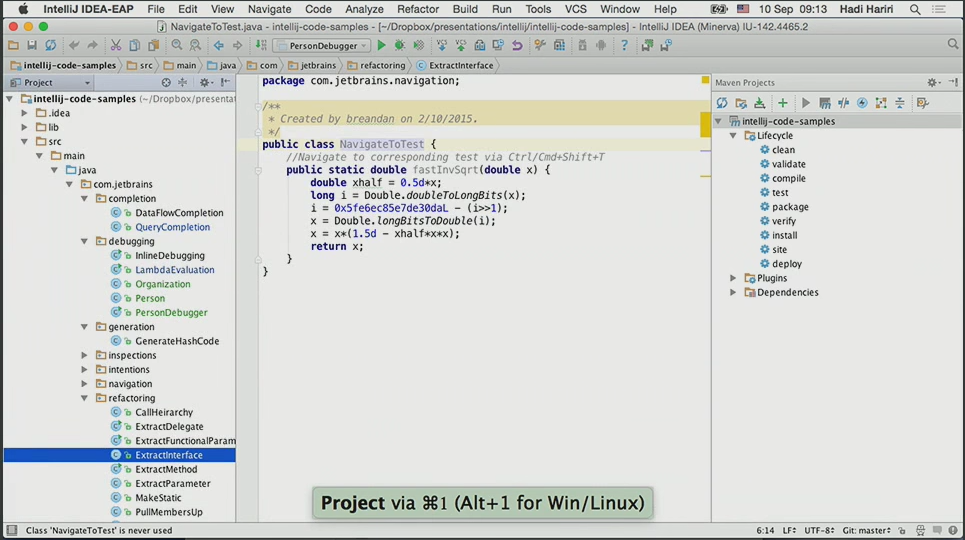The height and width of the screenshot is (540, 965).
Task: Open the Project view type dropdown
Action: point(50,83)
